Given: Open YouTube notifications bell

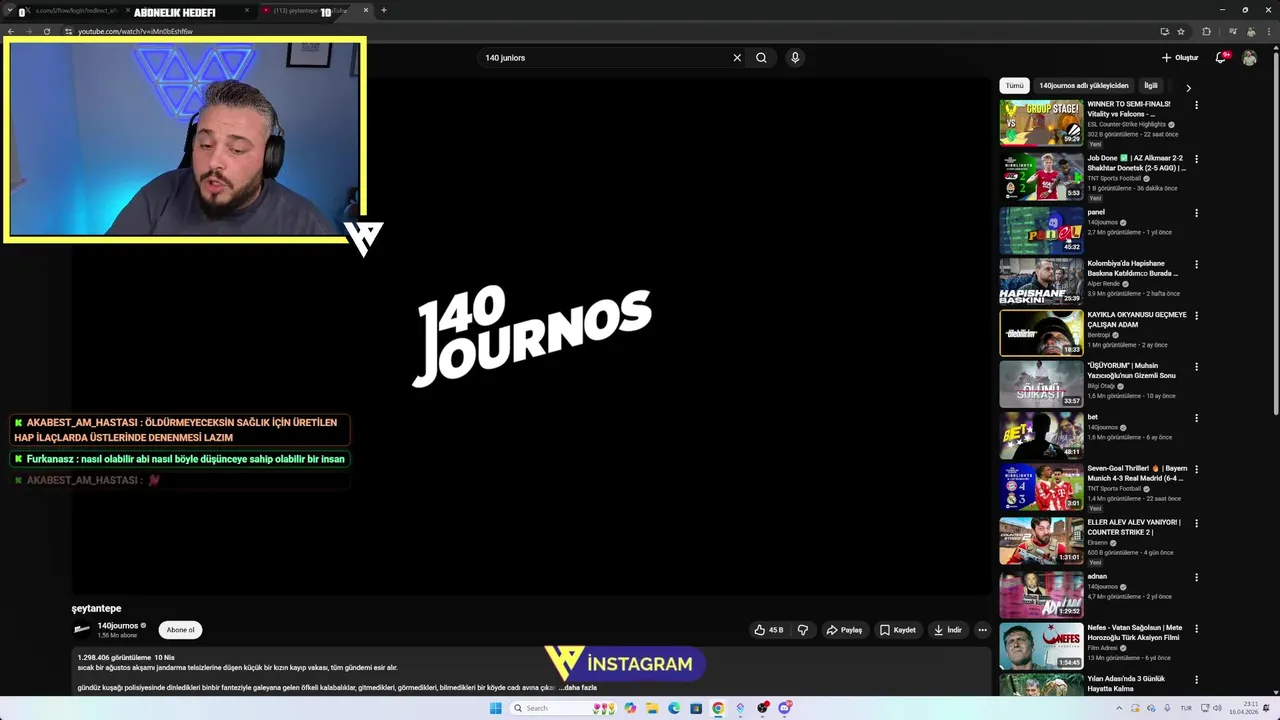Looking at the screenshot, I should click(1220, 58).
